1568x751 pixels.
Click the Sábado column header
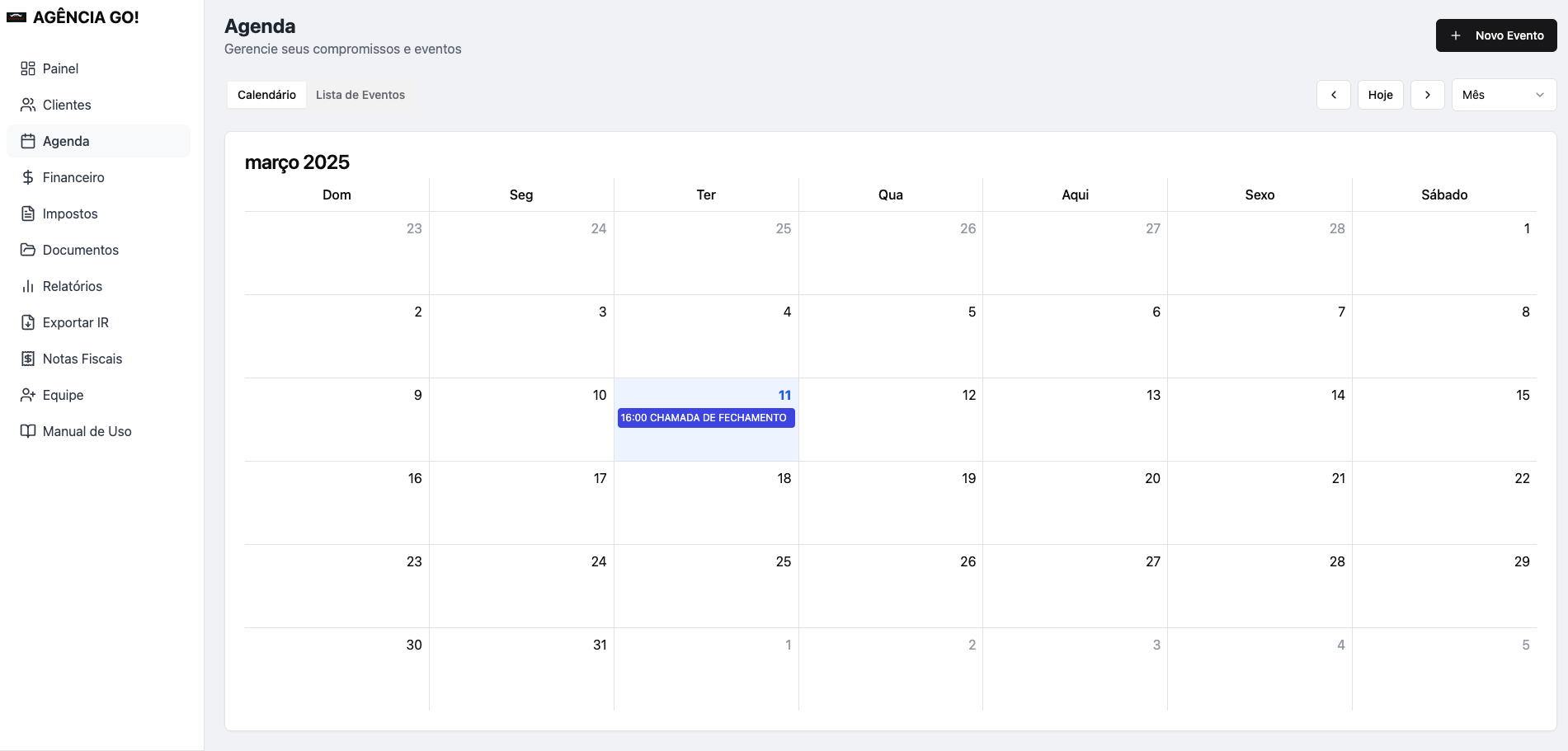coord(1444,195)
